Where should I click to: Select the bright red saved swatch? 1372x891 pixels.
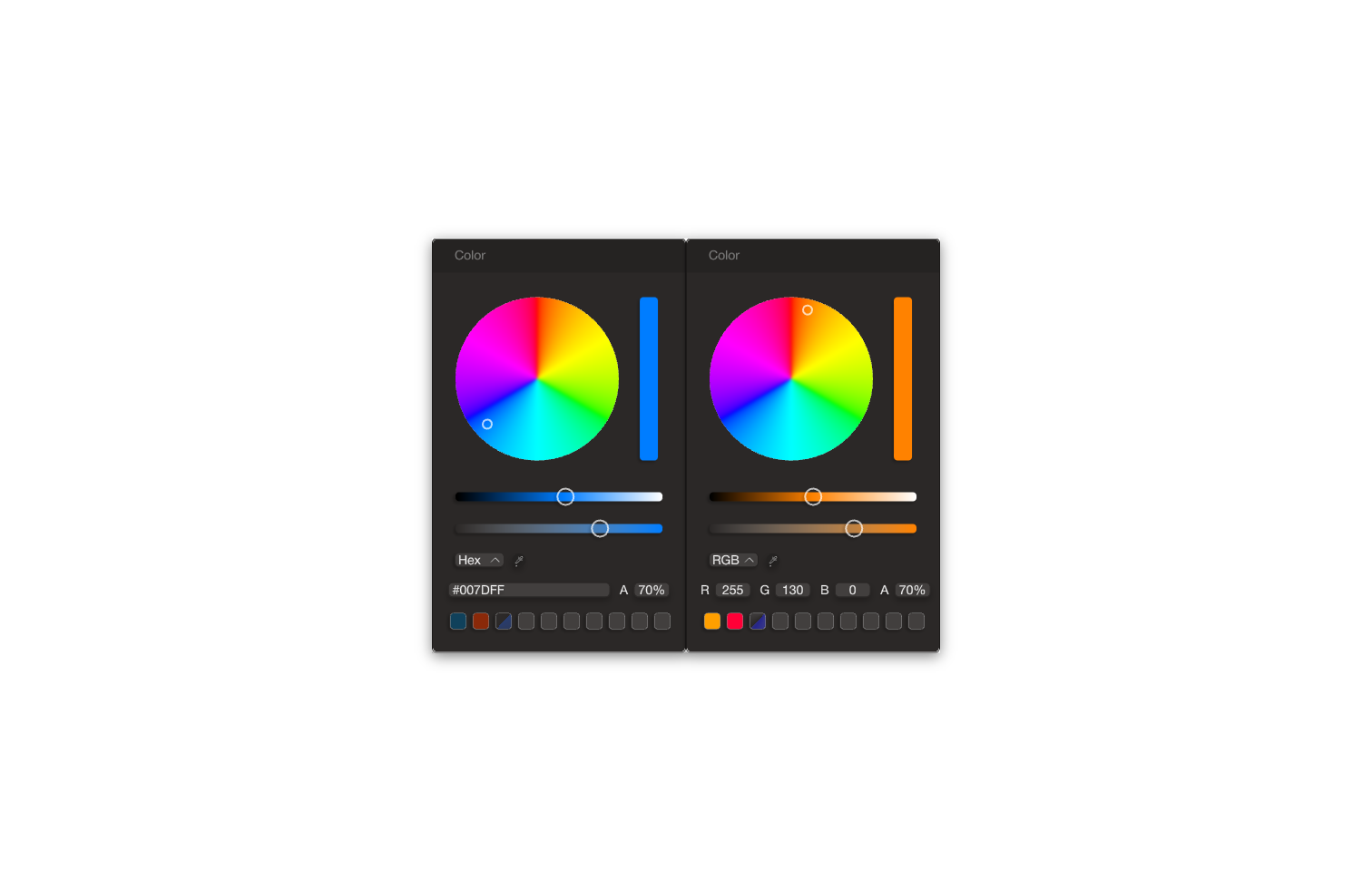click(735, 621)
